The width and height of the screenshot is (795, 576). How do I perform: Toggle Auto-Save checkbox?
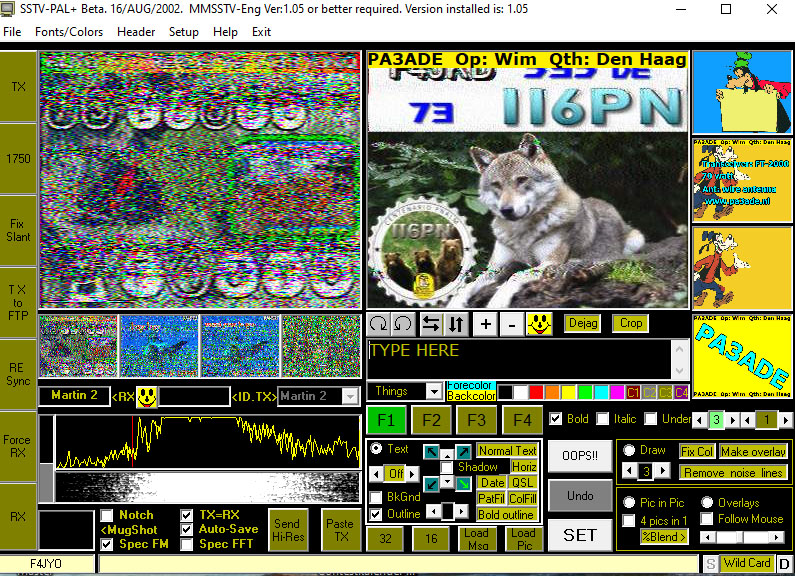point(187,529)
